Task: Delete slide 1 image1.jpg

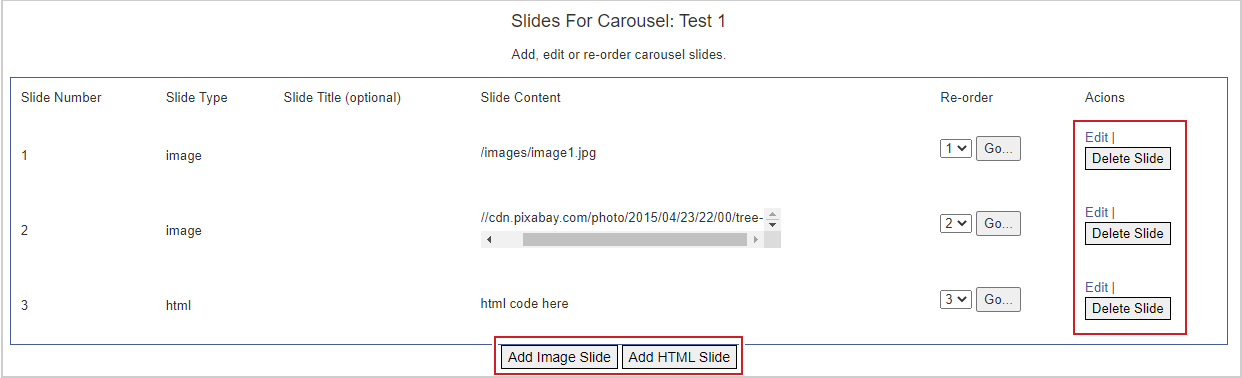Action: click(1128, 158)
